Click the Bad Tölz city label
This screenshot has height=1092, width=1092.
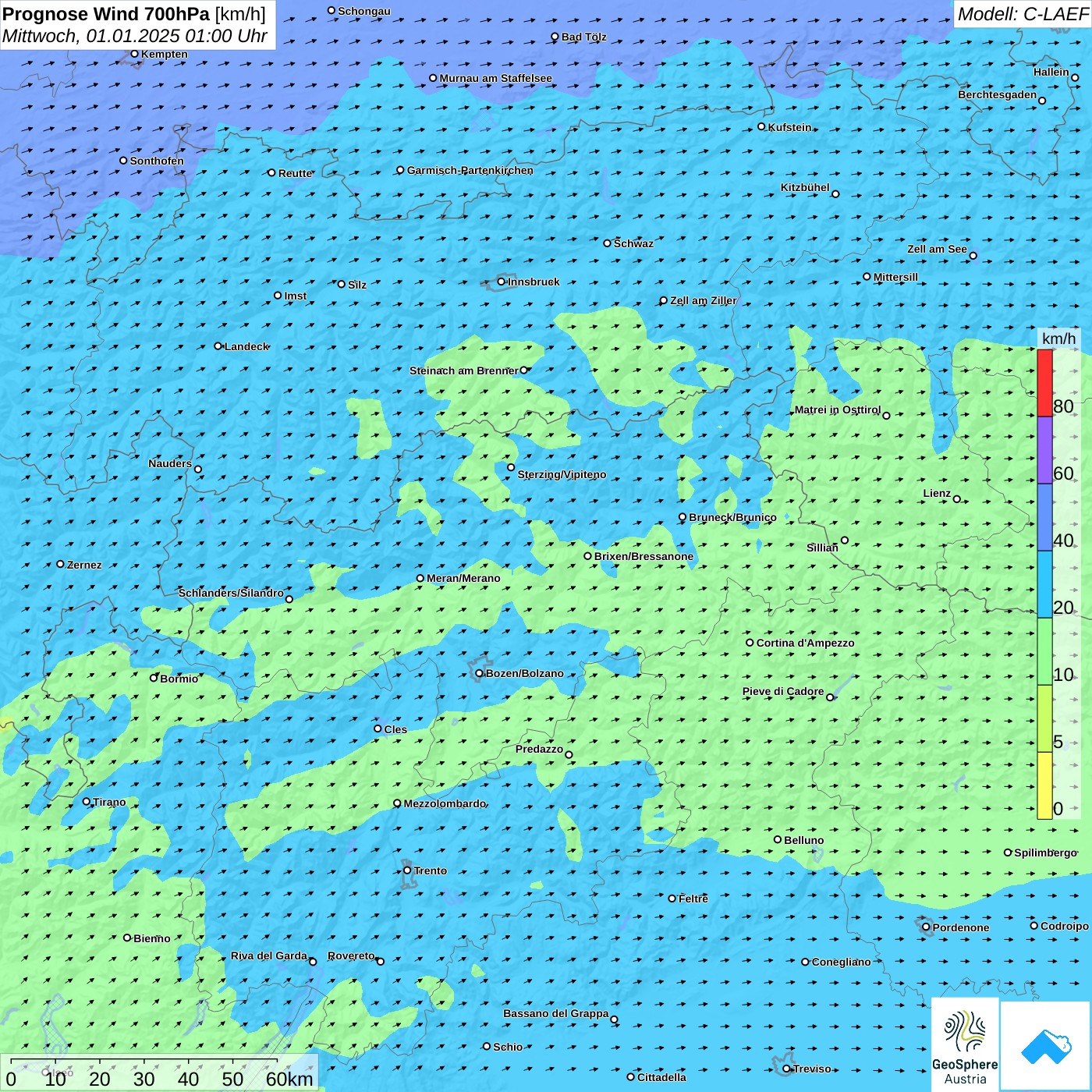pyautogui.click(x=584, y=37)
